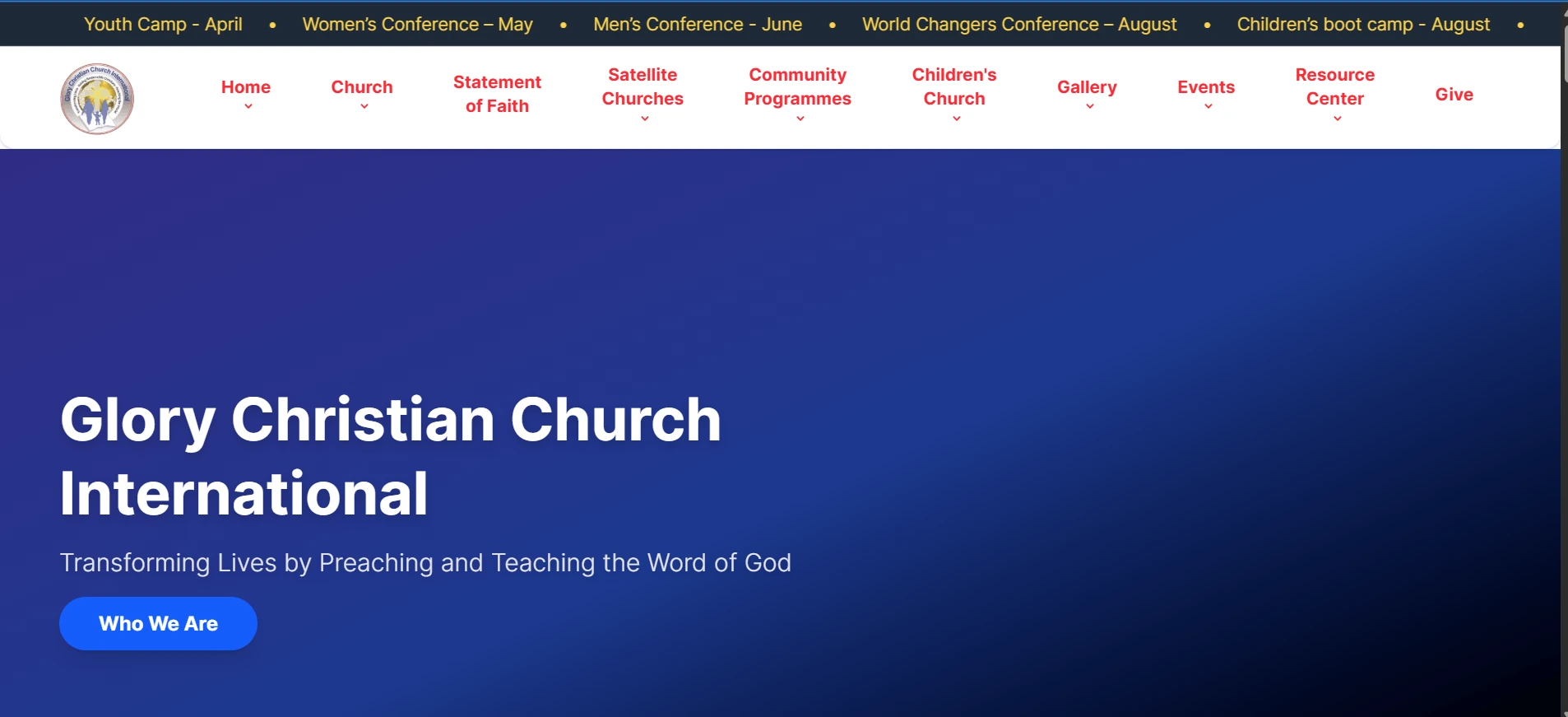1568x717 pixels.
Task: Click Women's Conference – May announcement
Action: [x=418, y=25]
